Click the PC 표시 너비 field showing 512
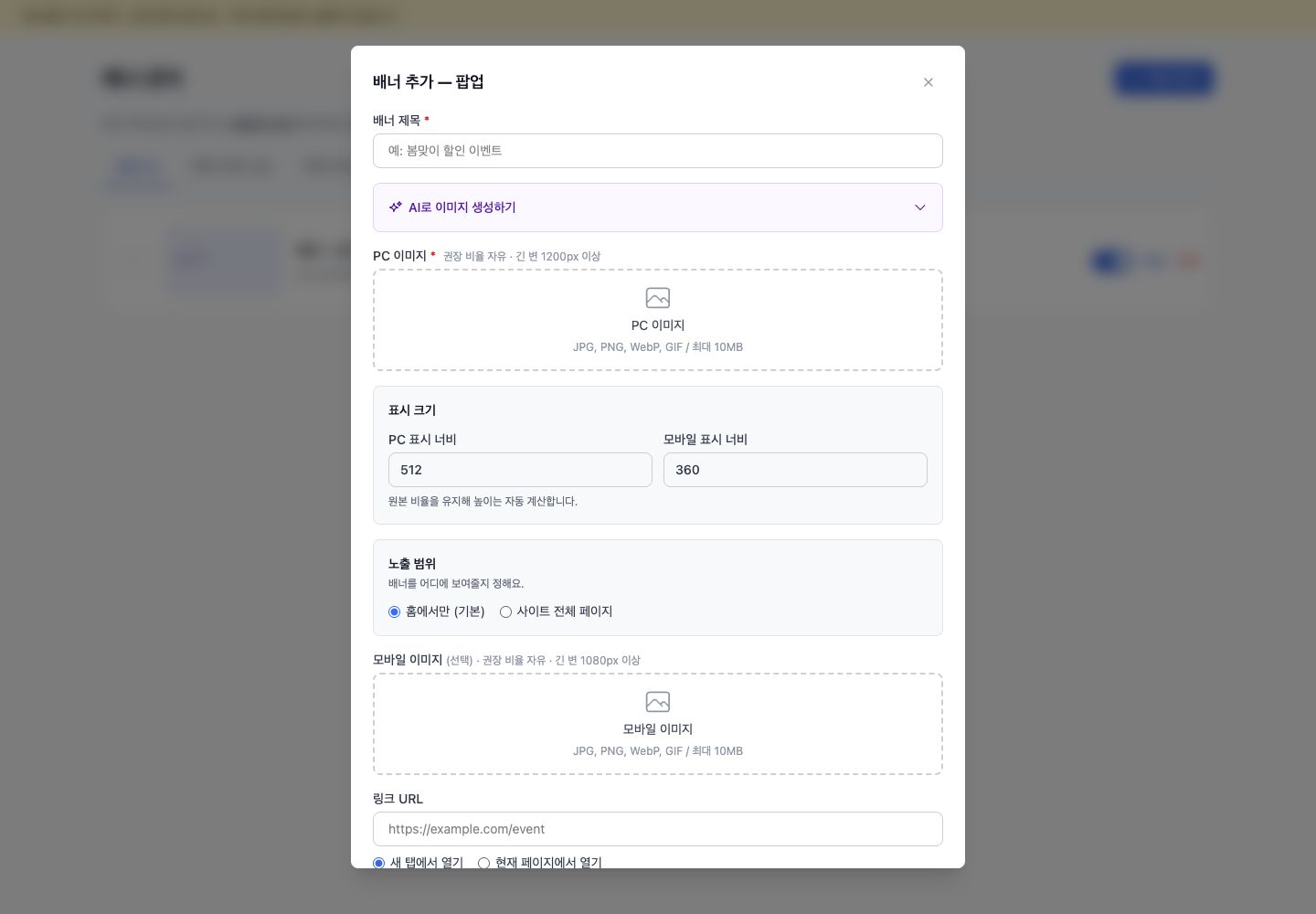This screenshot has height=914, width=1316. pos(520,470)
